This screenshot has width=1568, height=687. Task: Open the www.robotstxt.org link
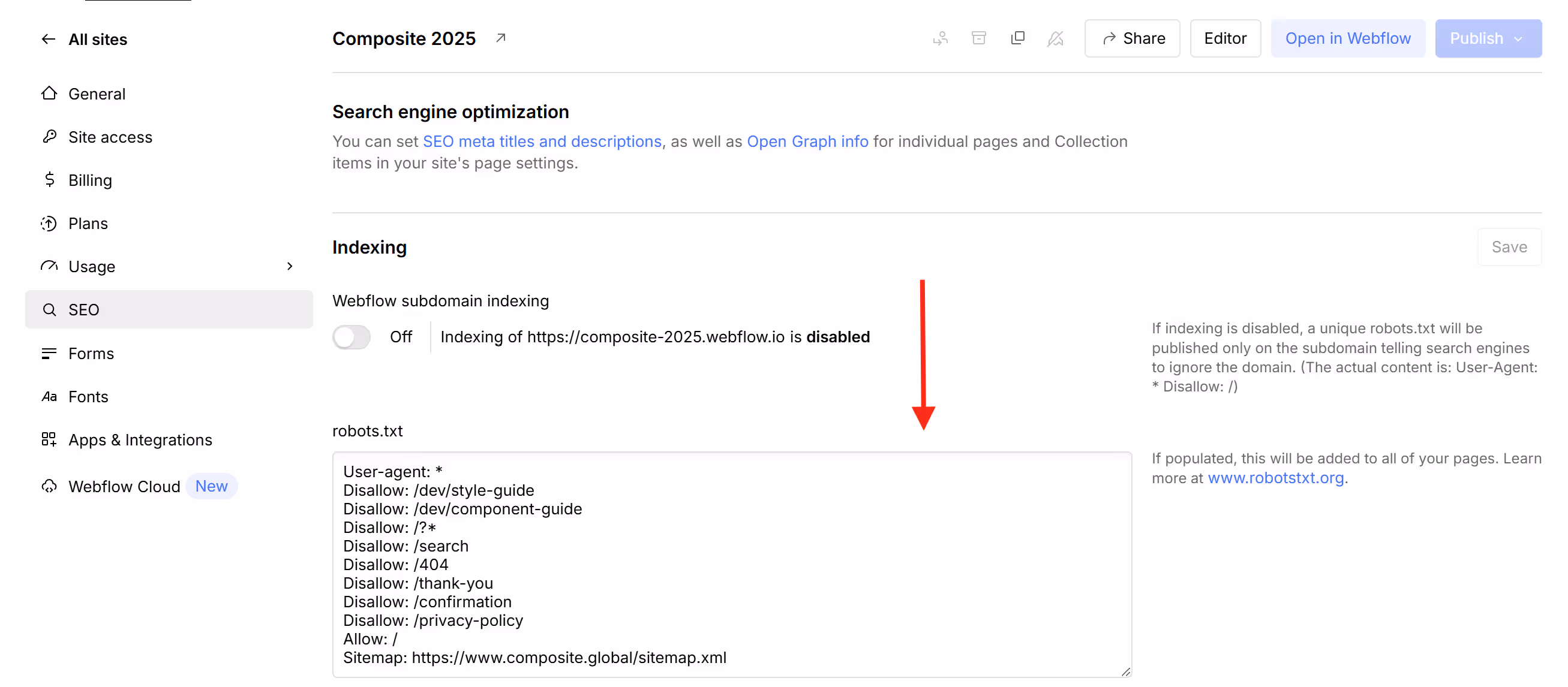(x=1276, y=478)
